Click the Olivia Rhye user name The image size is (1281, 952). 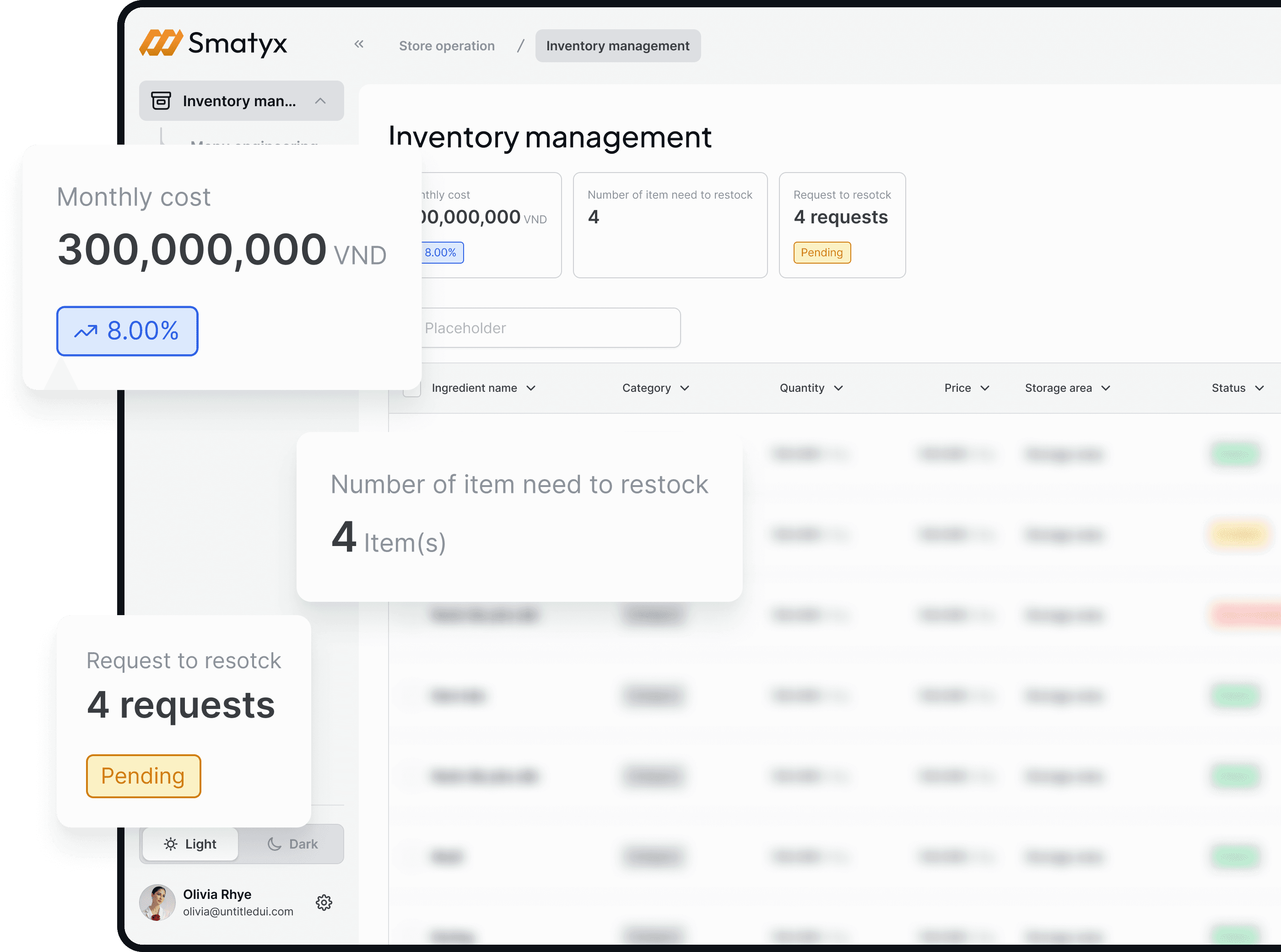[x=217, y=894]
